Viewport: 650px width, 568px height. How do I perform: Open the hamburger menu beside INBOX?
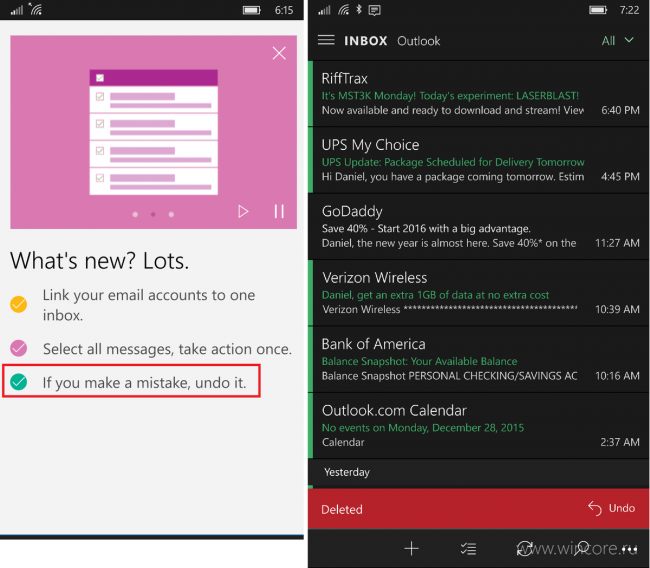point(326,40)
